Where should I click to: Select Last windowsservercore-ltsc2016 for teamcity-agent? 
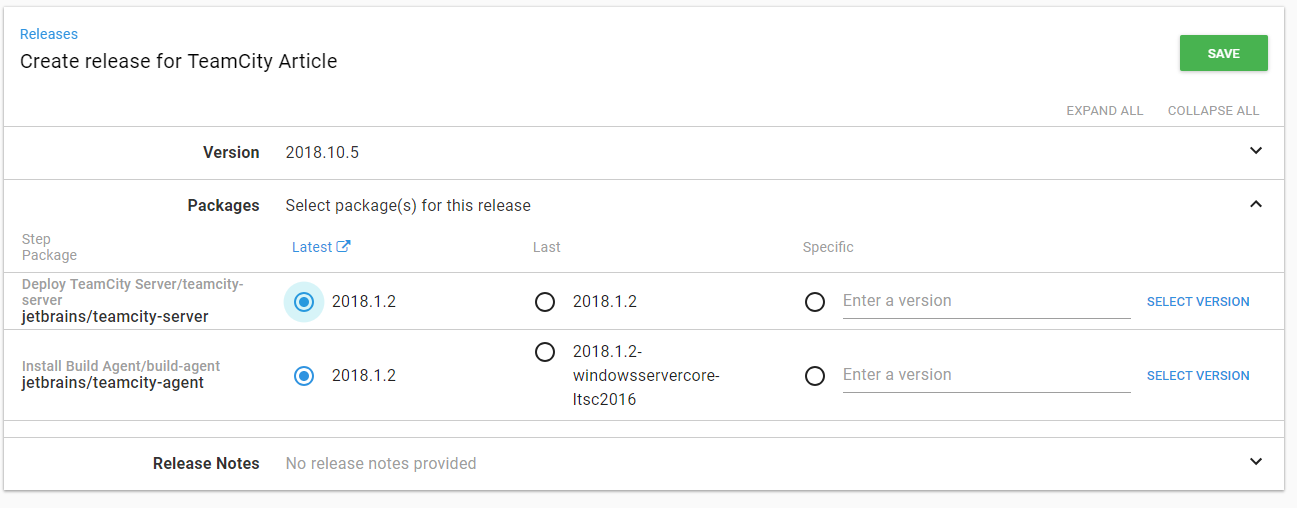pos(545,352)
